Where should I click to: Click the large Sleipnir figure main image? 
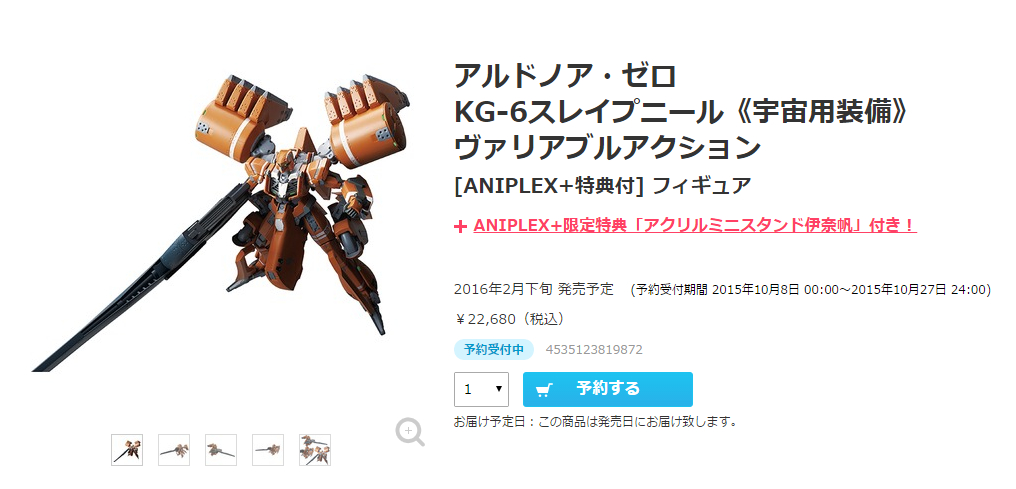(x=222, y=222)
